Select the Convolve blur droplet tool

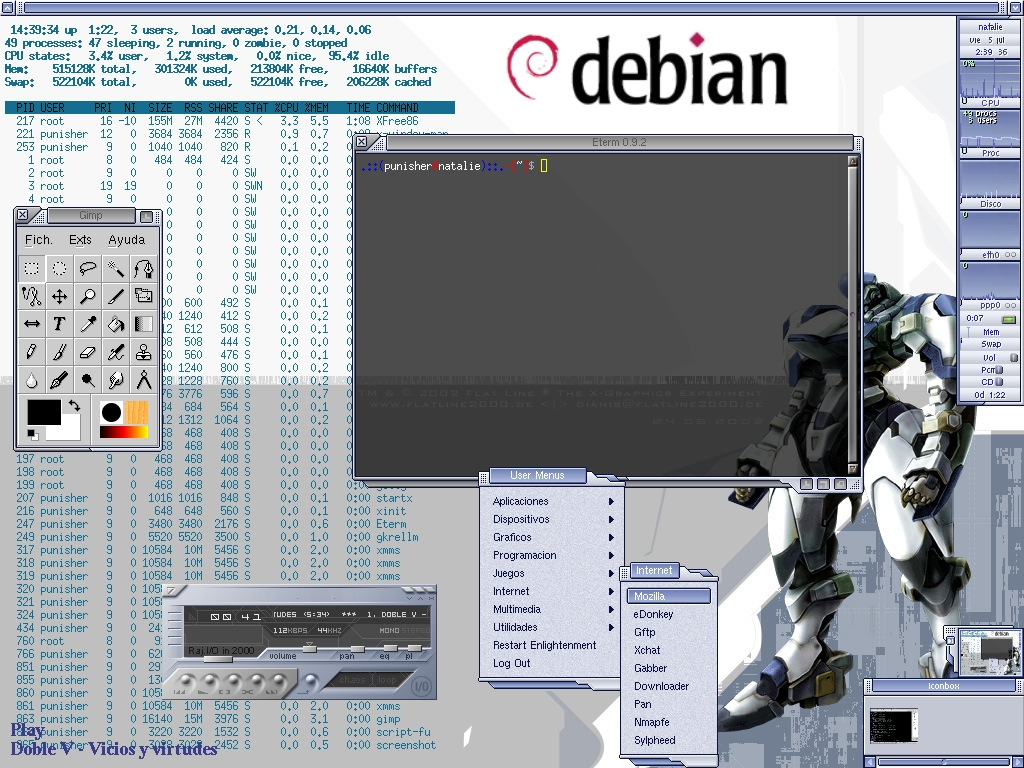31,379
